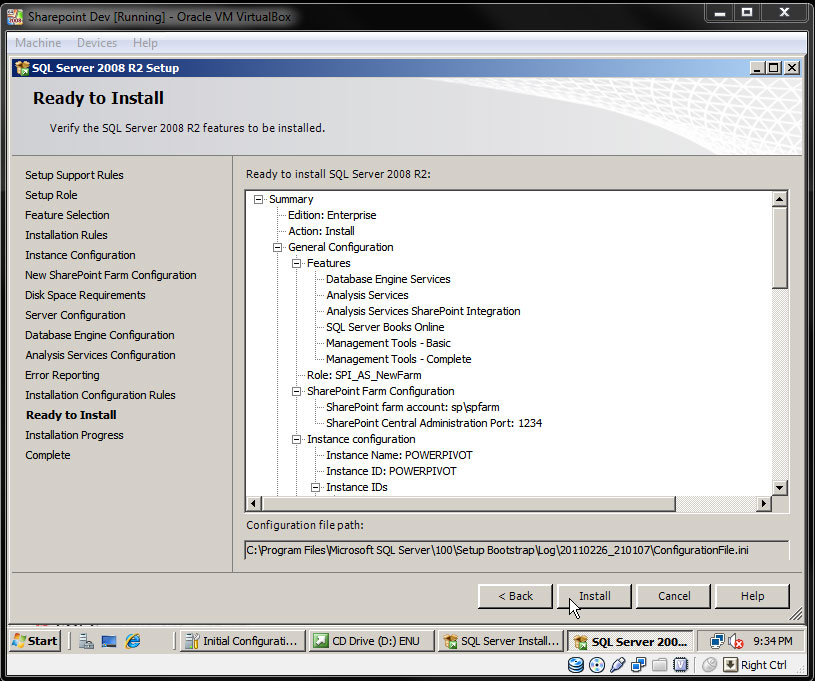Image resolution: width=815 pixels, height=681 pixels.
Task: Click the VirtualBox window title icon
Action: tap(15, 17)
